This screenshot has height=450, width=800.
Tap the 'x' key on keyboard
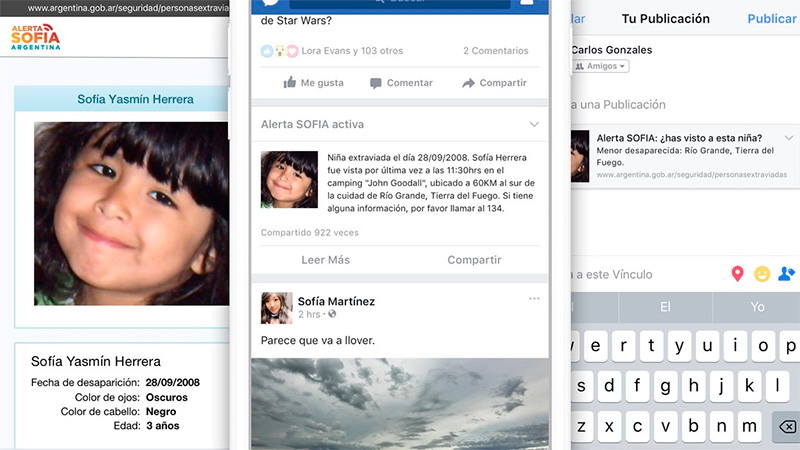click(609, 427)
